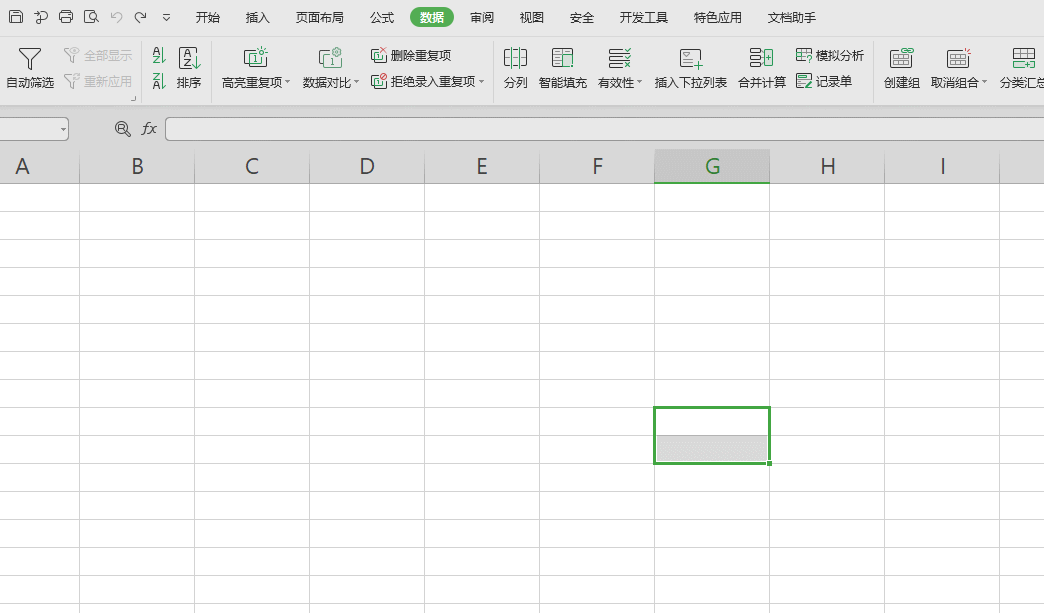1044x613 pixels.
Task: Sort descending with the Z-A icon
Action: 158,81
